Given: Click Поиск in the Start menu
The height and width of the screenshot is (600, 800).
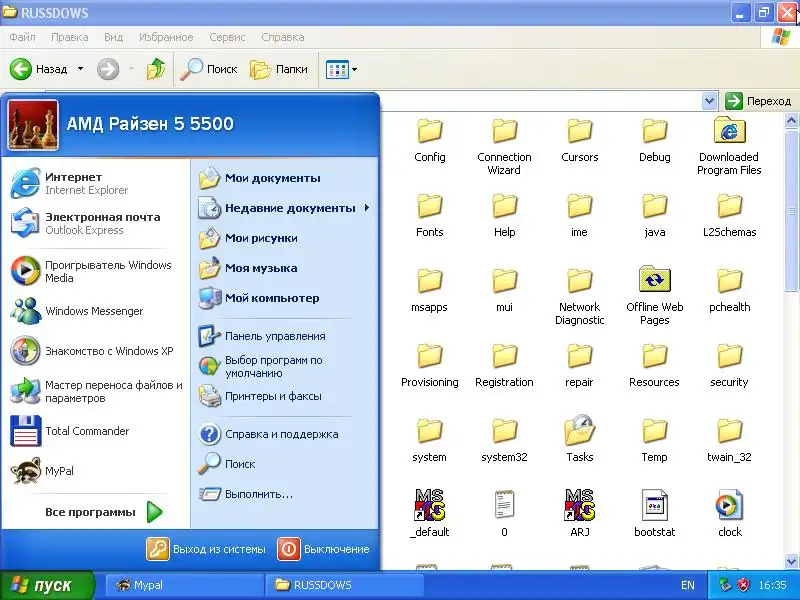Looking at the screenshot, I should coord(285,464).
